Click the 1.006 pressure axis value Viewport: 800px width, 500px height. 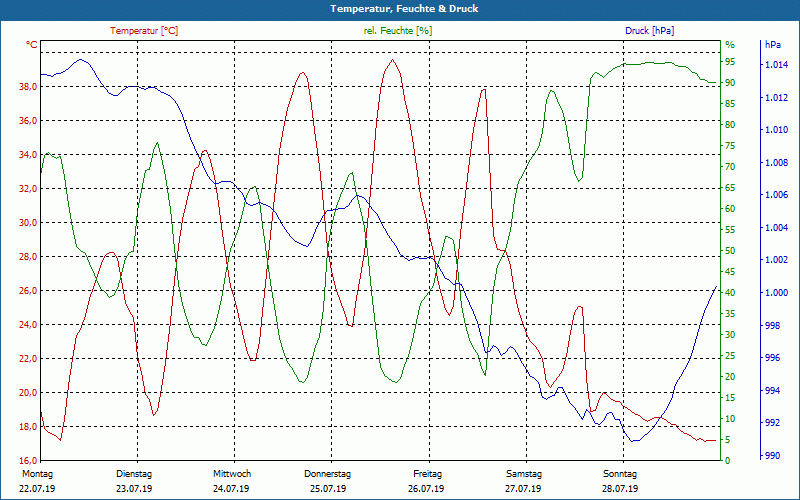[x=776, y=195]
